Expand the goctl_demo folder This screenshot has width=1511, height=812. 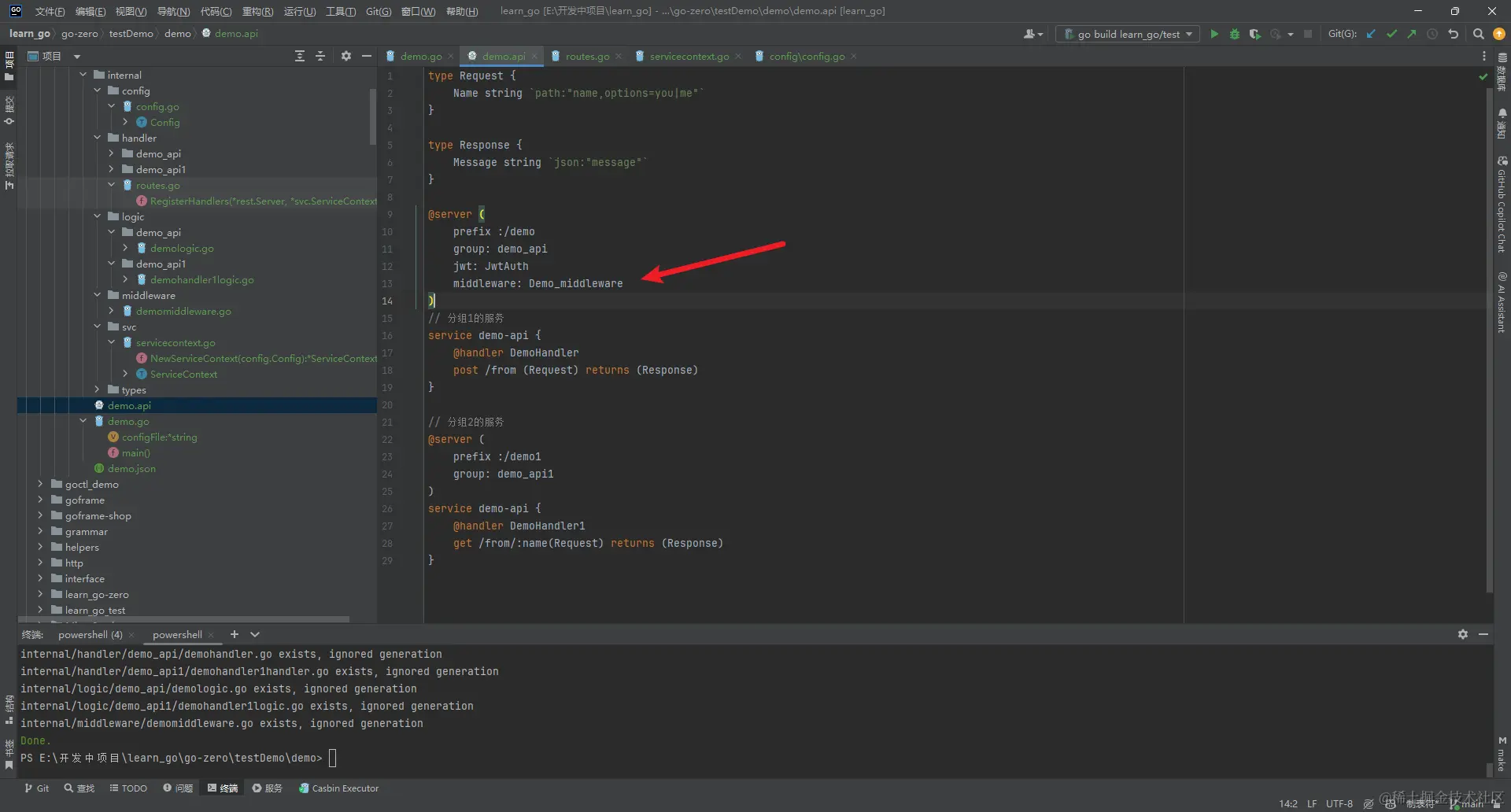[41, 484]
